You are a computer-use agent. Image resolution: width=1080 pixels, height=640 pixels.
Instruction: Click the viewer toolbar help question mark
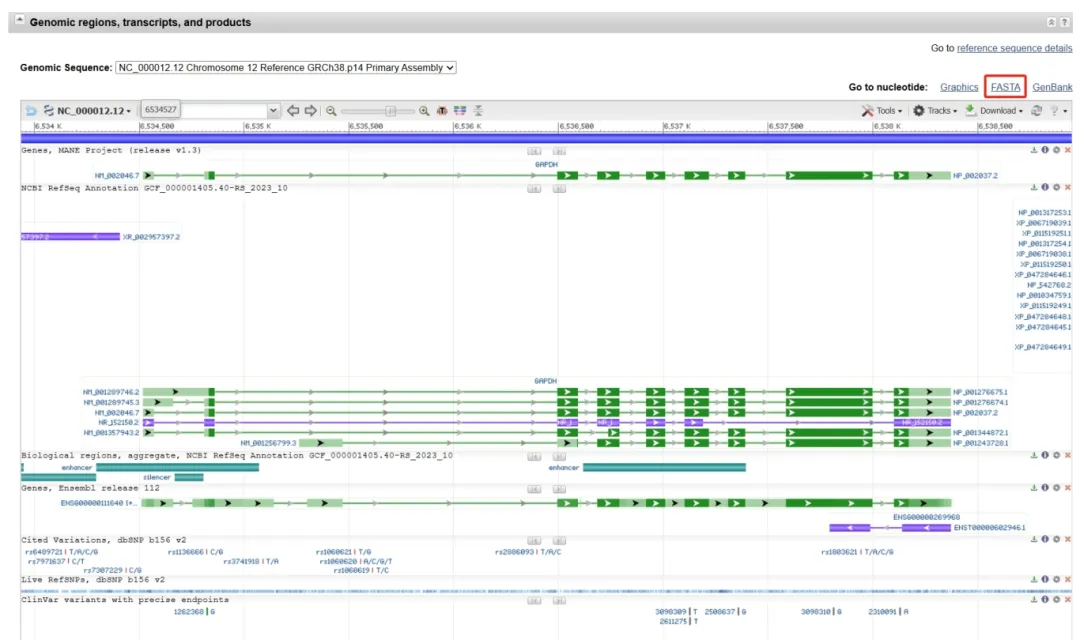tap(1054, 110)
